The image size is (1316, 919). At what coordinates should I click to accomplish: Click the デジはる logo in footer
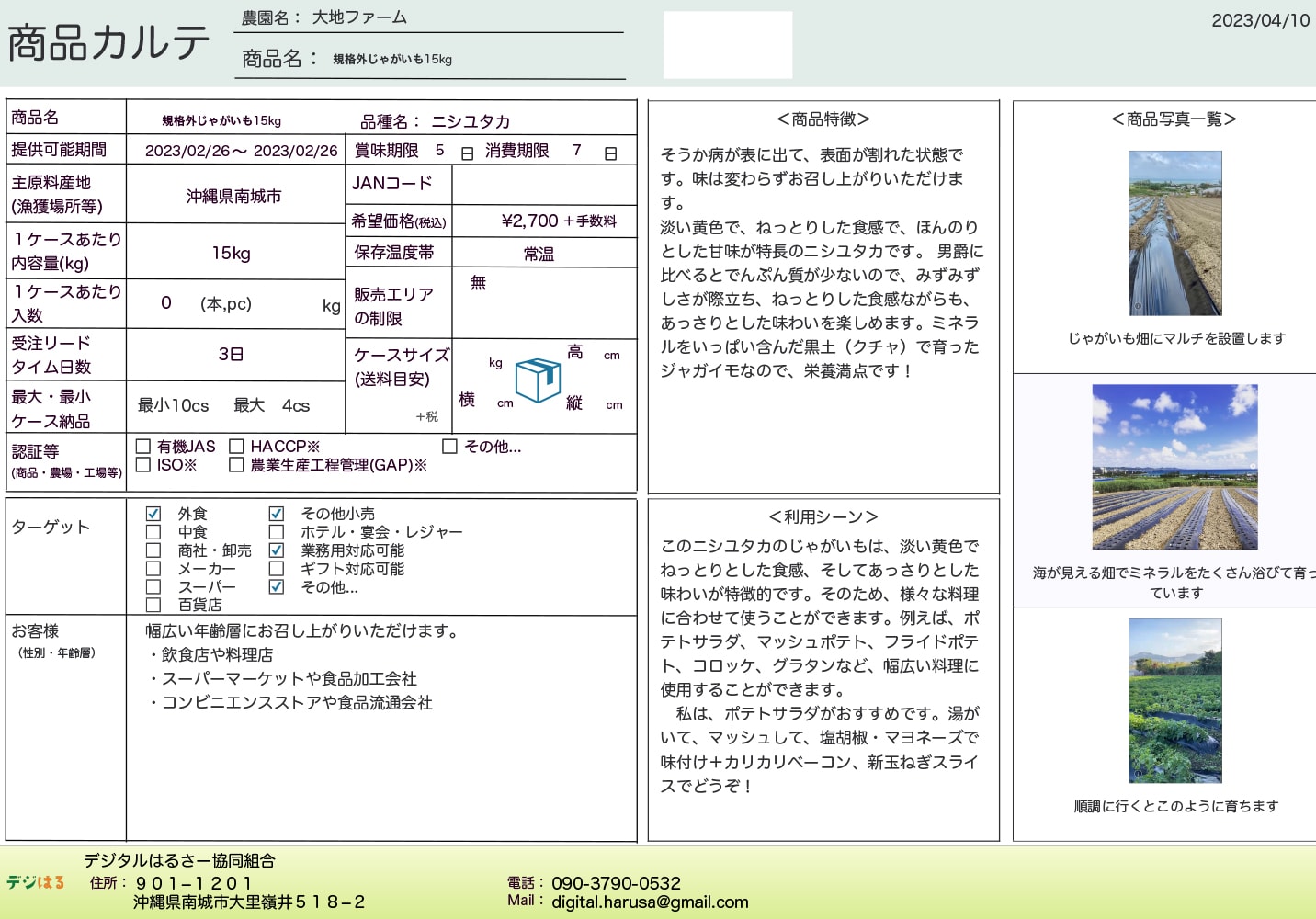(x=36, y=882)
